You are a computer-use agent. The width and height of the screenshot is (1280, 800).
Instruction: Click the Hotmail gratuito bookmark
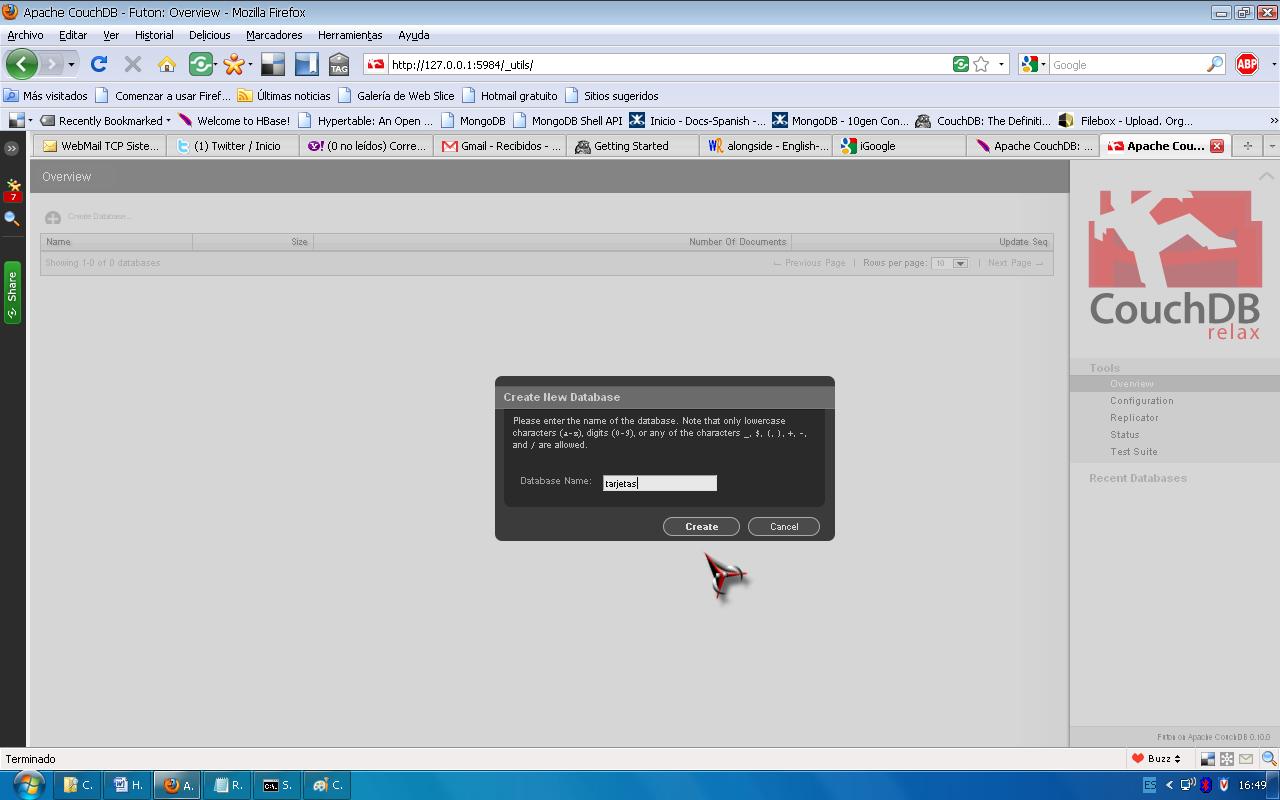tap(509, 96)
